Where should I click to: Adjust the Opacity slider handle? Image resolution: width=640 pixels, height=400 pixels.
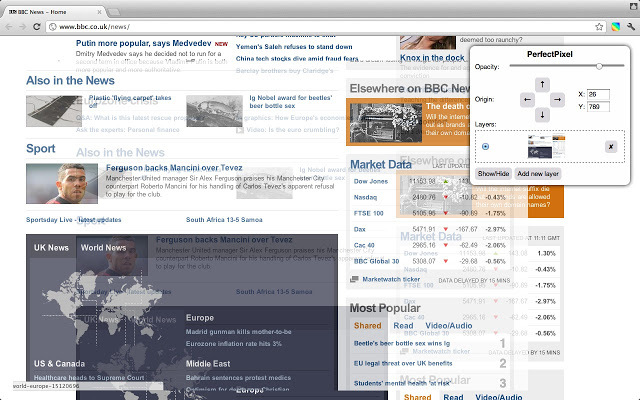click(599, 66)
